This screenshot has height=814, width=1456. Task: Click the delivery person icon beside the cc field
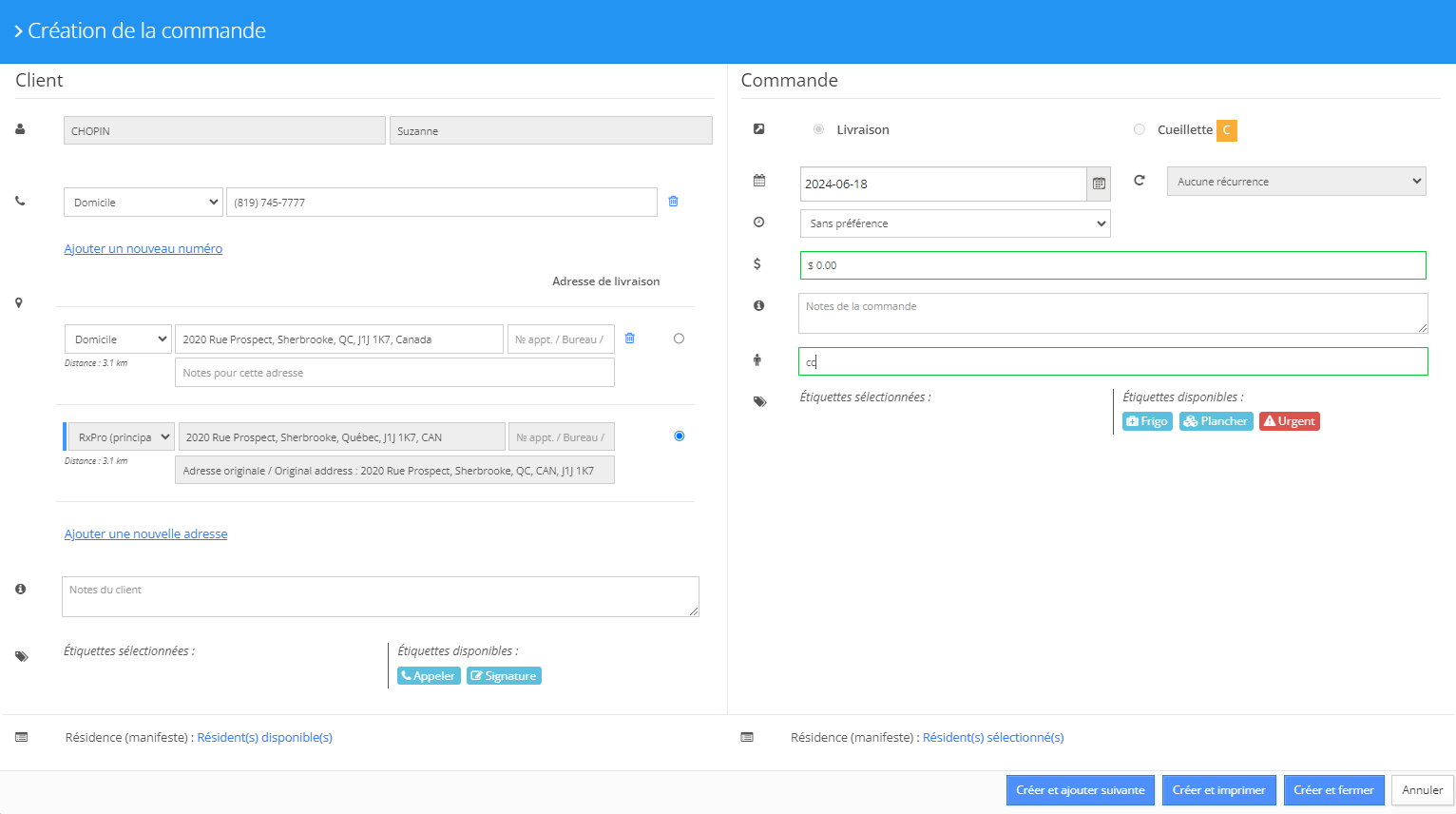pyautogui.click(x=757, y=359)
